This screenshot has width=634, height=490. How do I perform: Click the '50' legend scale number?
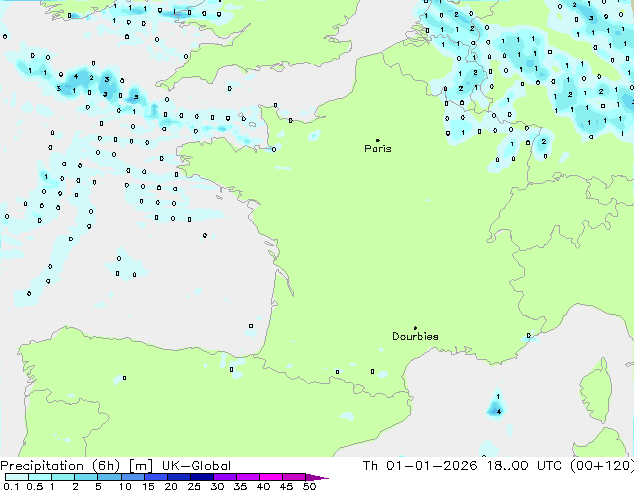[x=309, y=486]
